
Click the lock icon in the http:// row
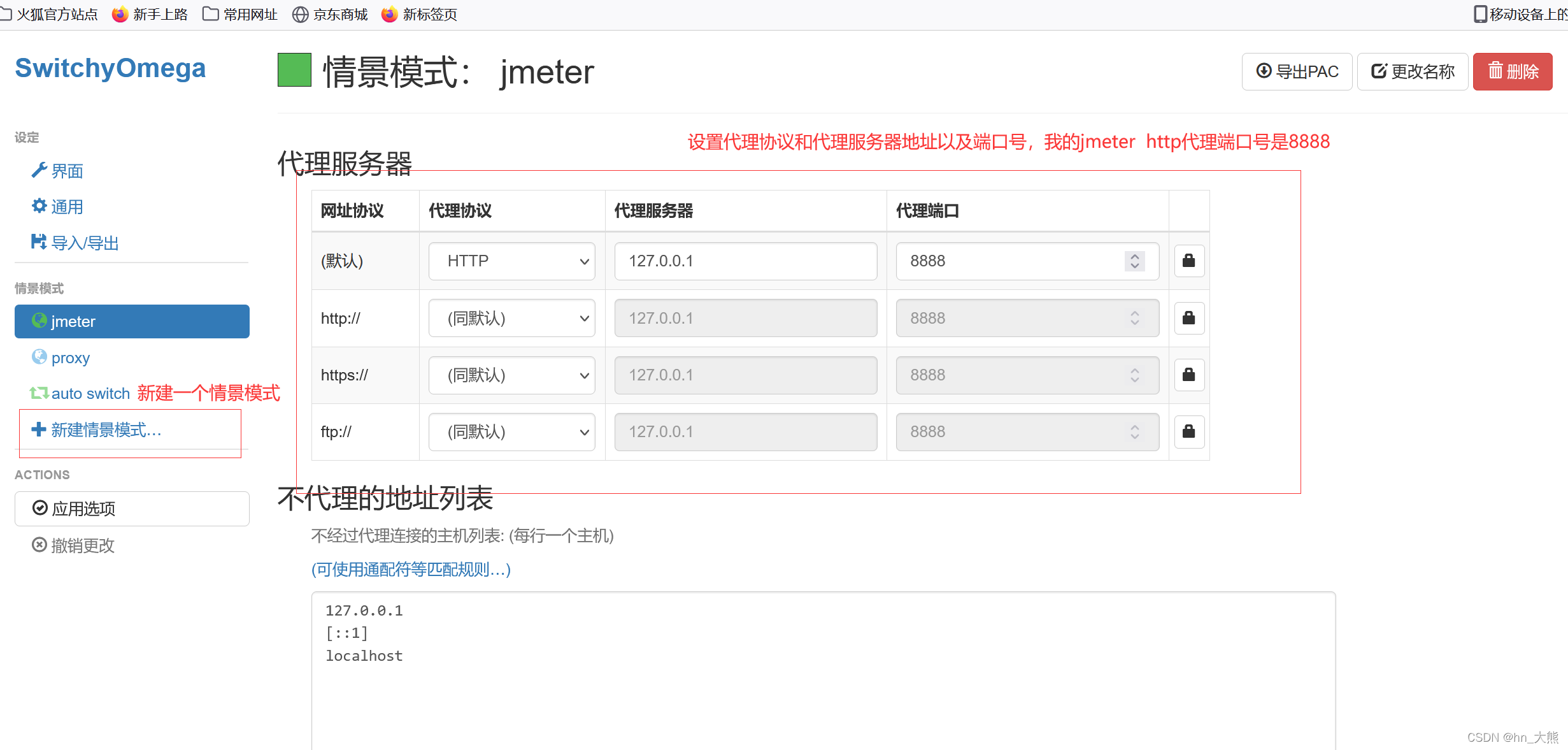click(1188, 318)
